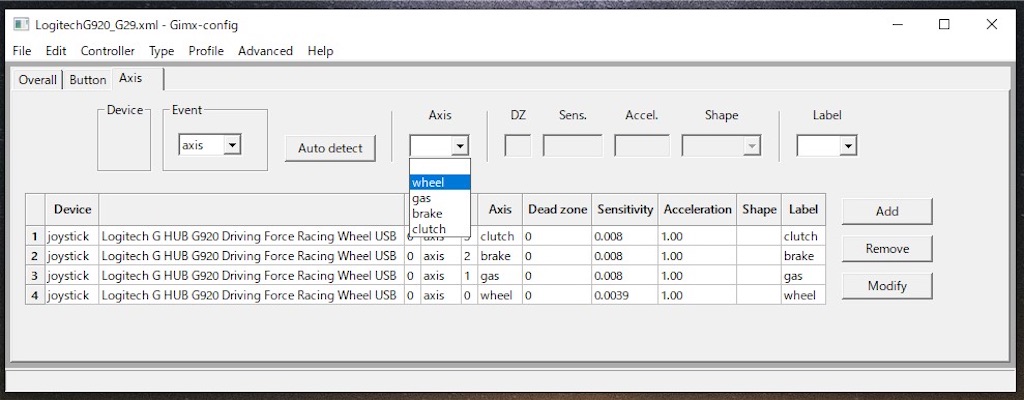
Task: Click the Axis column header in table
Action: click(500, 209)
